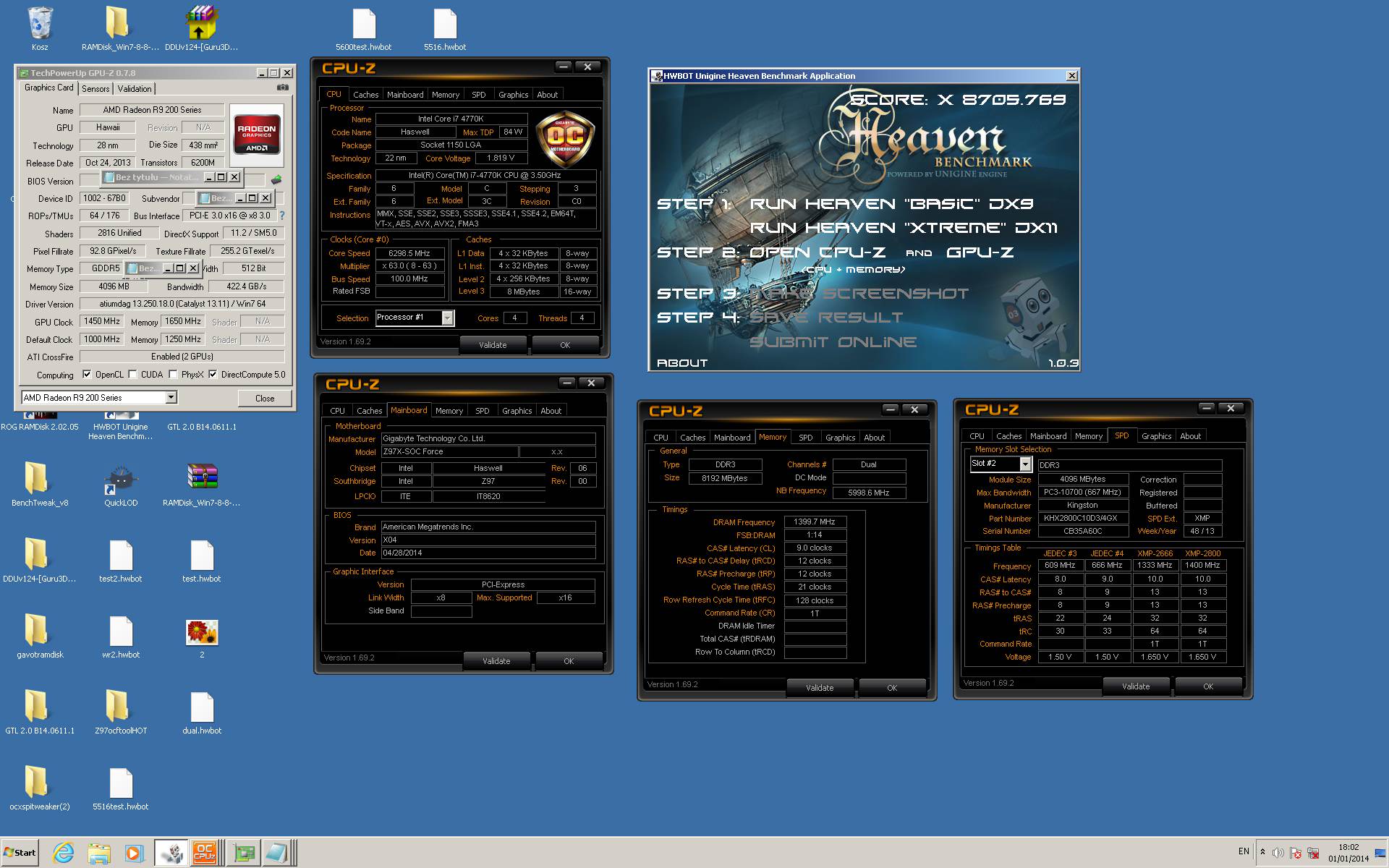Click RUN HEAVEN "XTREME" DX11 option
Viewport: 1389px width, 868px height.
point(904,228)
